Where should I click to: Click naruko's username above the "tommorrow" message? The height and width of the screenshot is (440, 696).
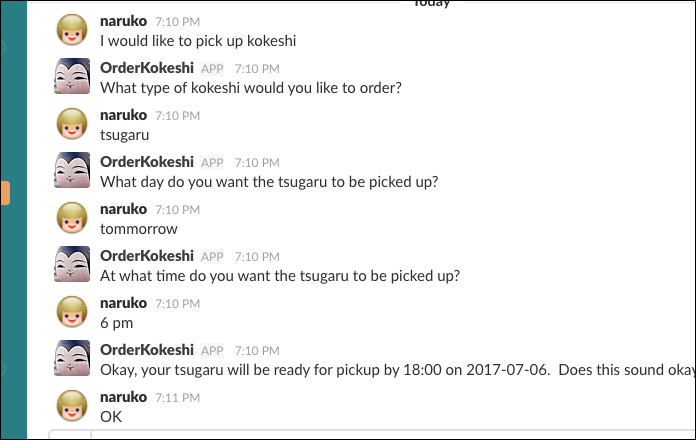click(x=124, y=209)
